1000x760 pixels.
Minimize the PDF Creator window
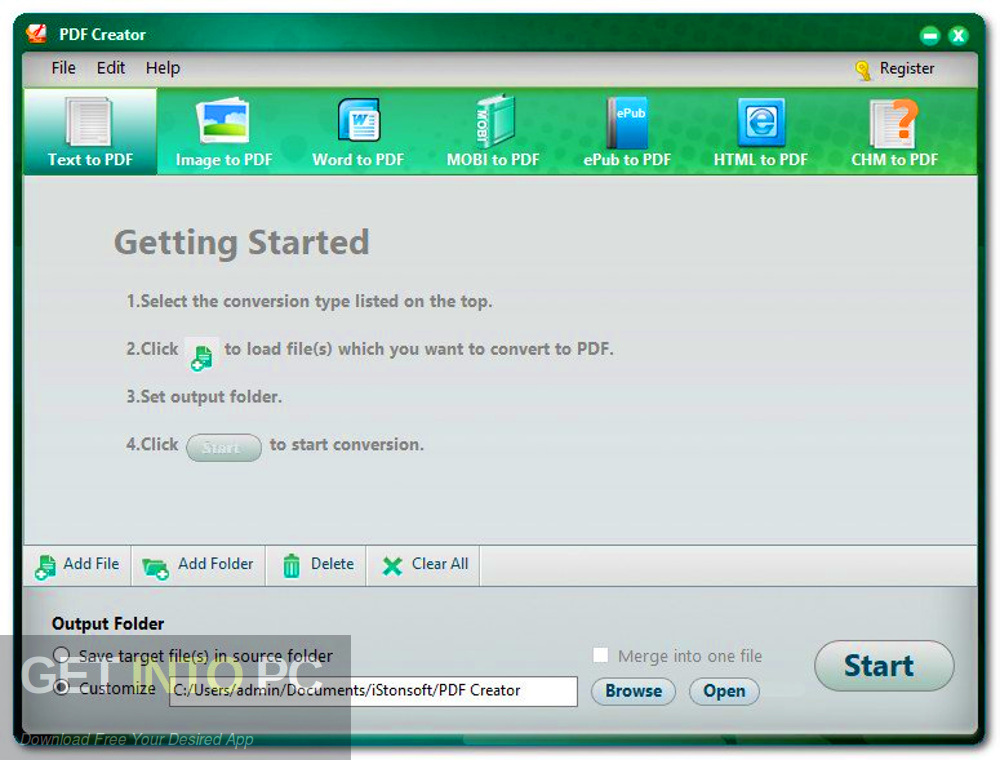(x=930, y=35)
